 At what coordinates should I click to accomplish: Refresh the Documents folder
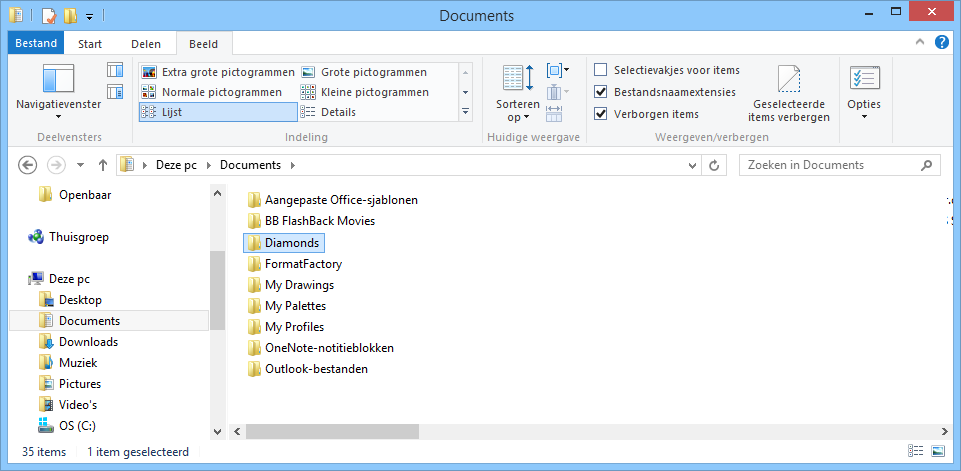[714, 166]
